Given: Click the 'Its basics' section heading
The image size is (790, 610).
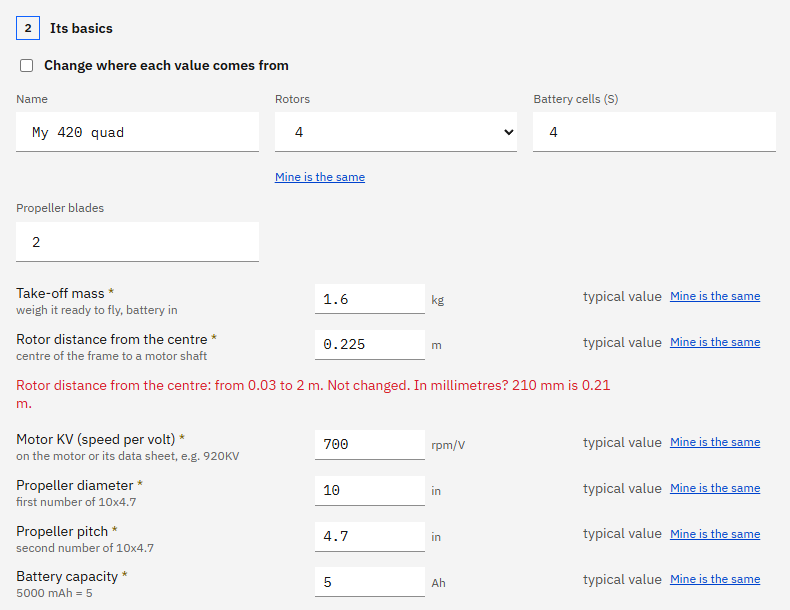Looking at the screenshot, I should tap(81, 28).
